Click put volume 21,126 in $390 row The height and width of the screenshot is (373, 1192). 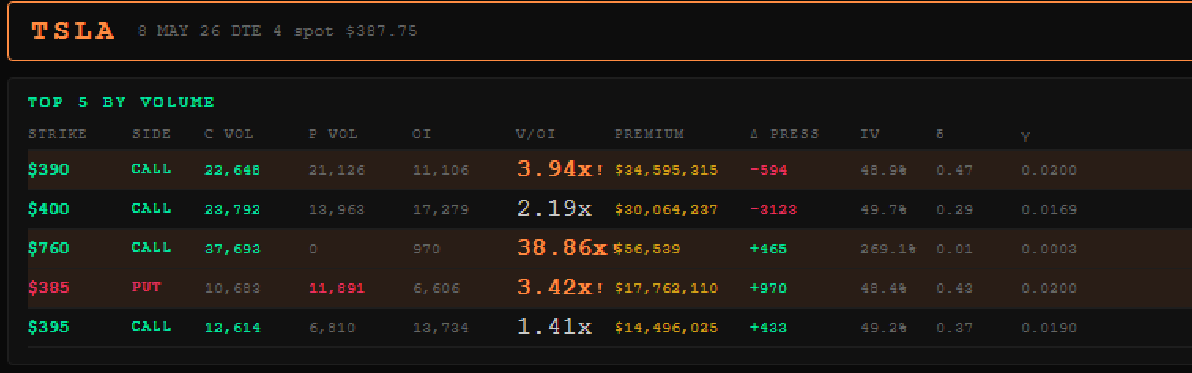pos(337,170)
